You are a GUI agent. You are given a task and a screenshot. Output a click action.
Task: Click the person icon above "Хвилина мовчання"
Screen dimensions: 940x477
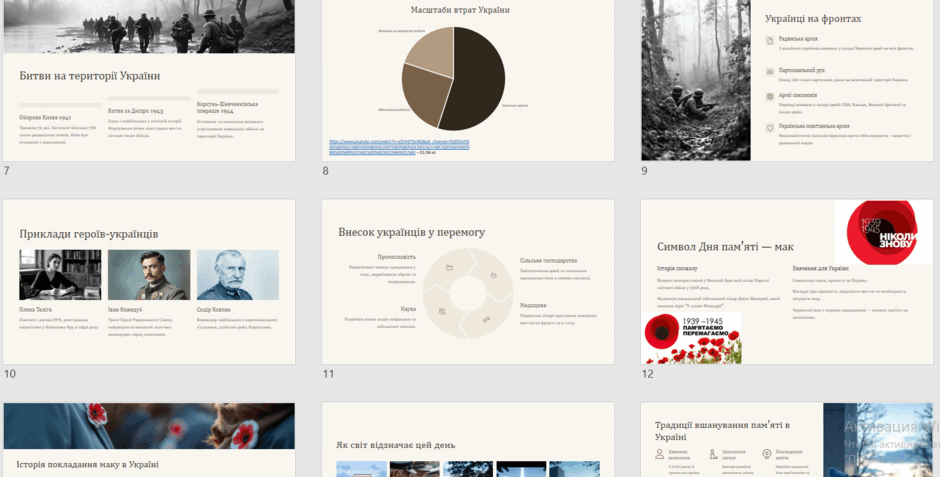[661, 455]
